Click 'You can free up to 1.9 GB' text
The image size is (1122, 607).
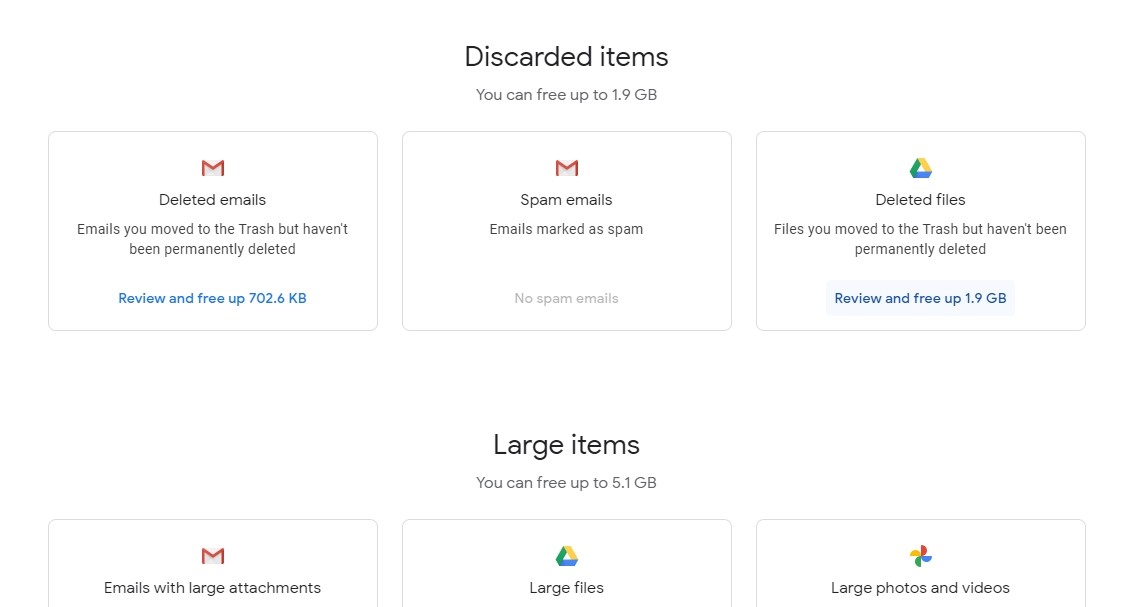pyautogui.click(x=567, y=94)
